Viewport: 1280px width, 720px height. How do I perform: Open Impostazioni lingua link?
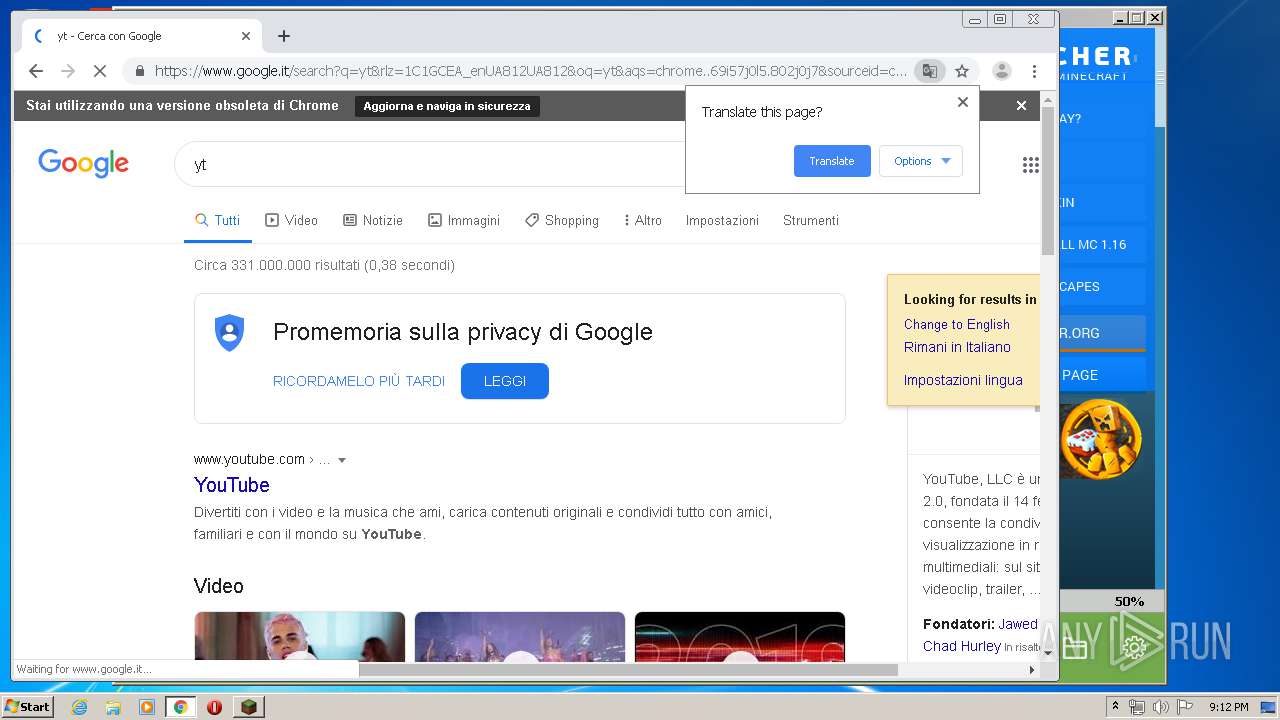pyautogui.click(x=963, y=380)
